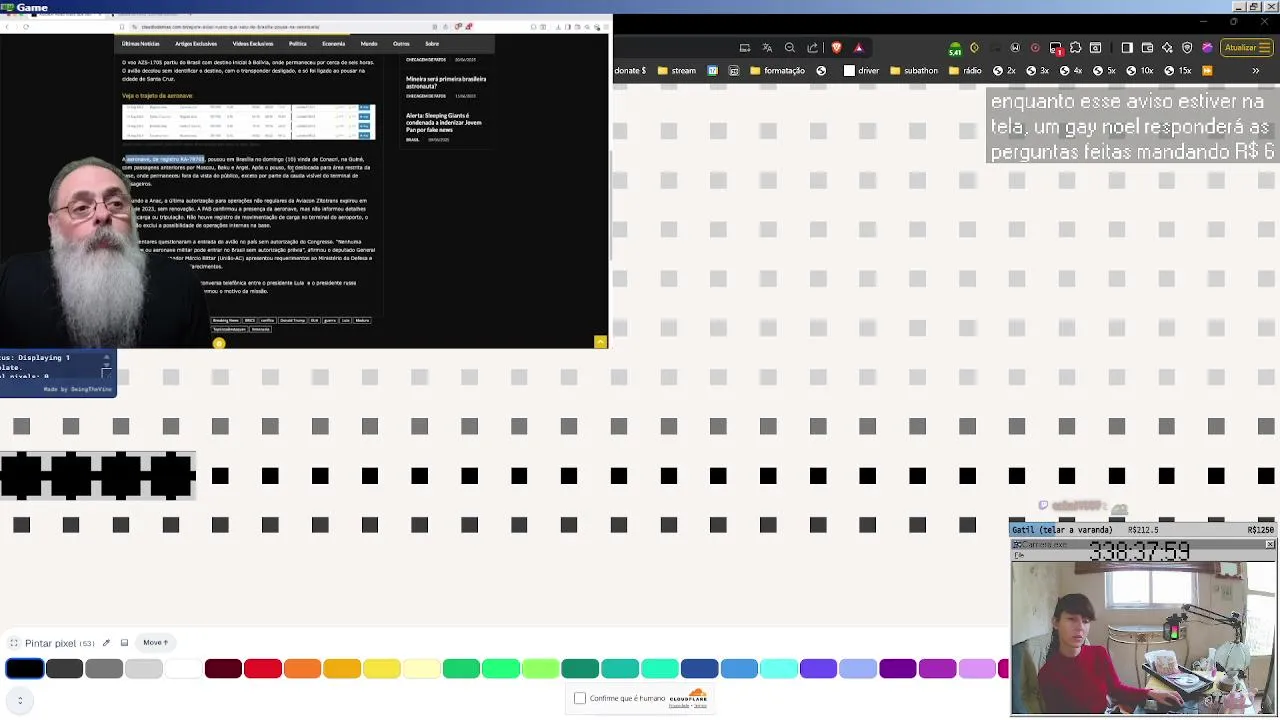Open Economia menu item
This screenshot has width=1280, height=720.
(334, 44)
